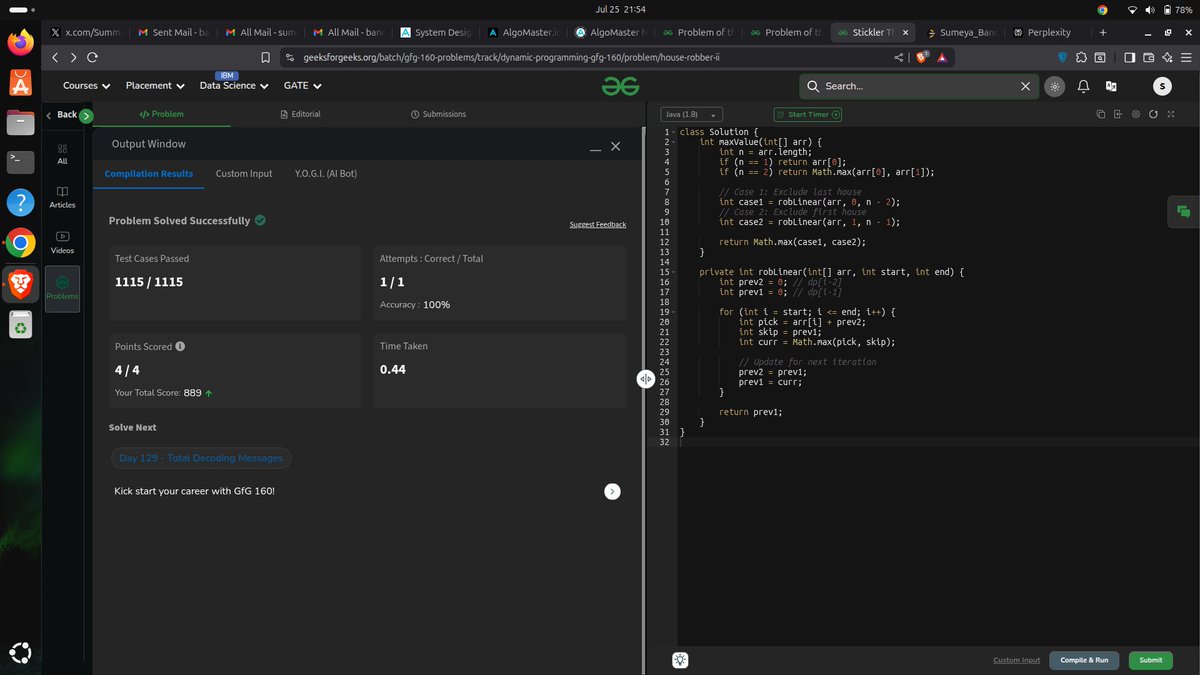Screen dimensions: 1200x675
Task: Reload the browser page
Action: (x=92, y=58)
